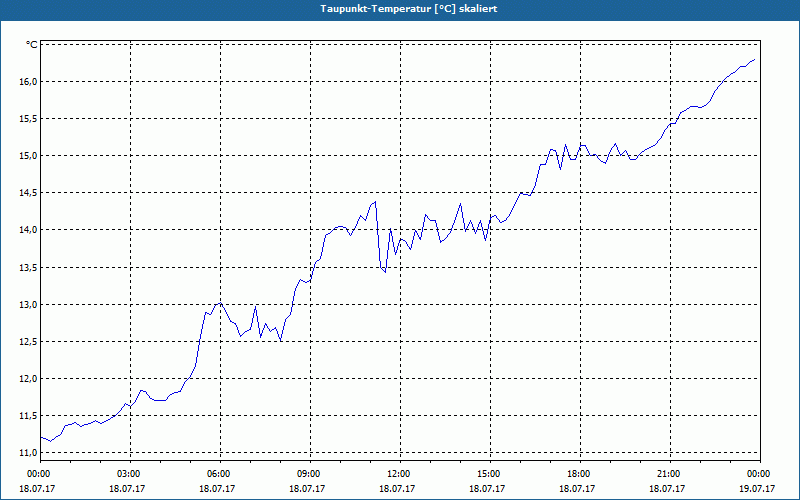The image size is (800, 500).
Task: Click the 12,5 y-axis label
Action: (x=28, y=341)
